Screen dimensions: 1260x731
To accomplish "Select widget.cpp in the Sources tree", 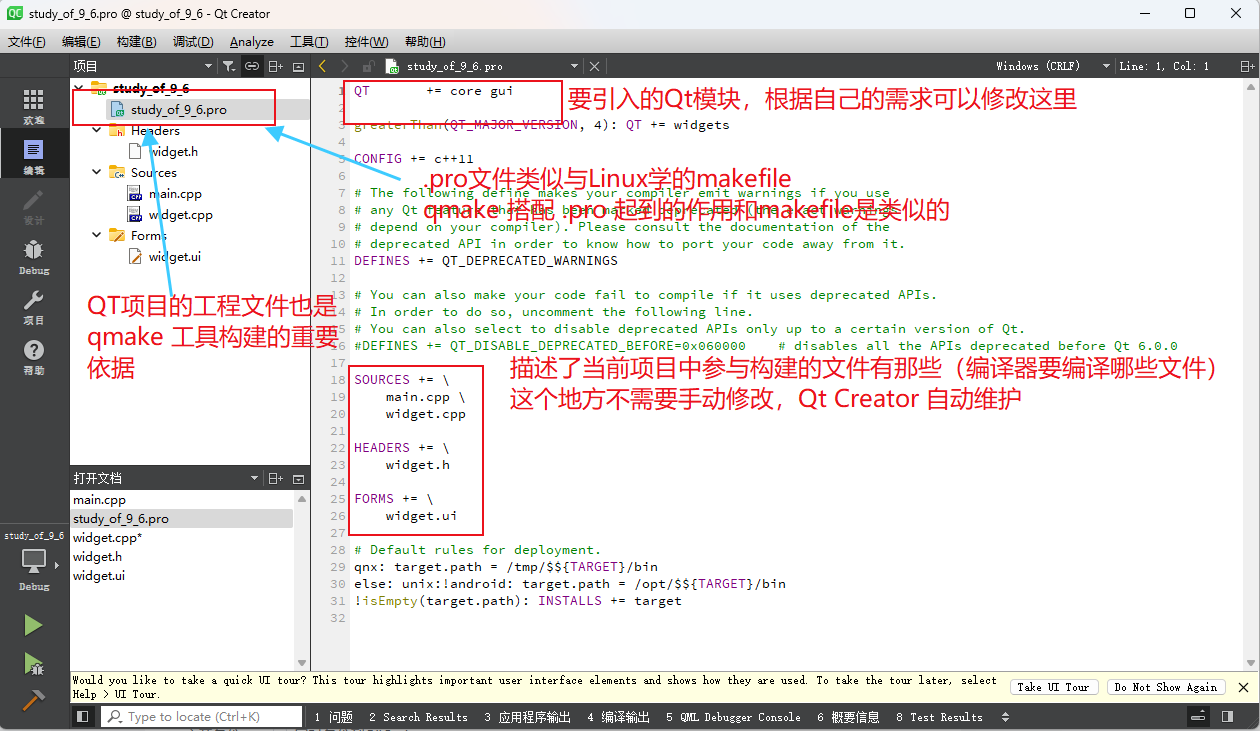I will [x=180, y=215].
